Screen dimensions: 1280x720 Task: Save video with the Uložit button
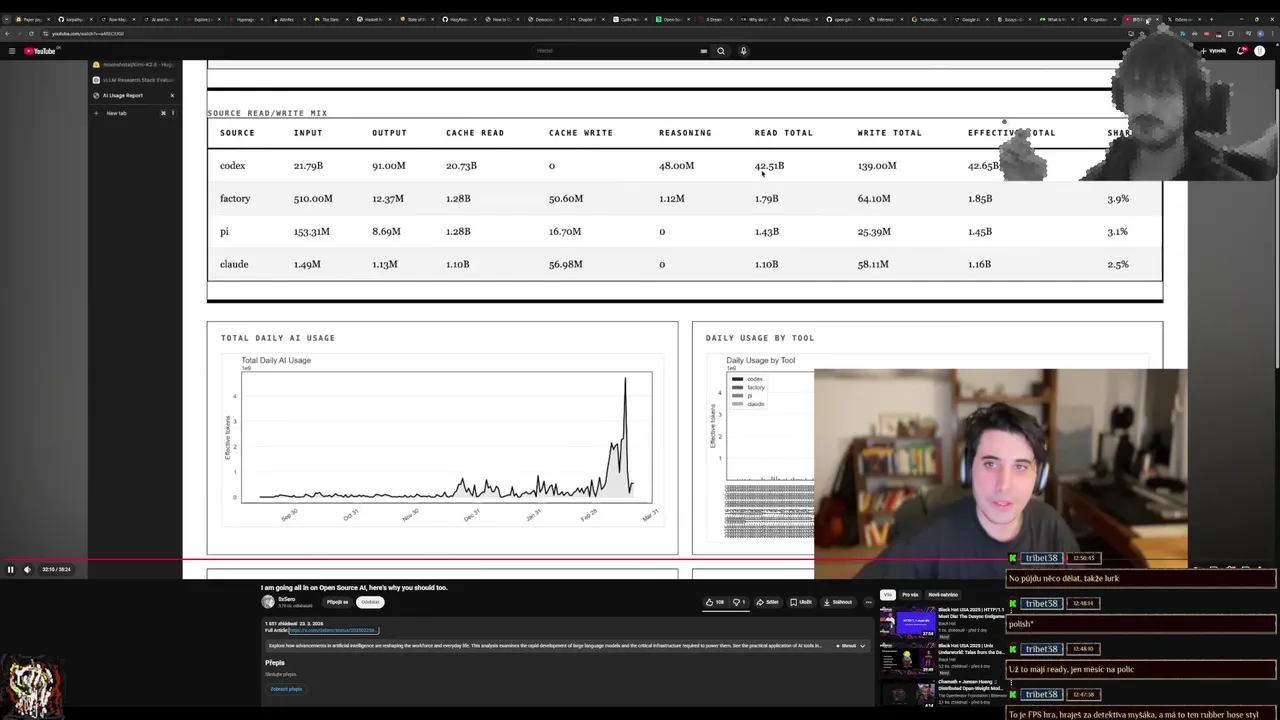801,602
